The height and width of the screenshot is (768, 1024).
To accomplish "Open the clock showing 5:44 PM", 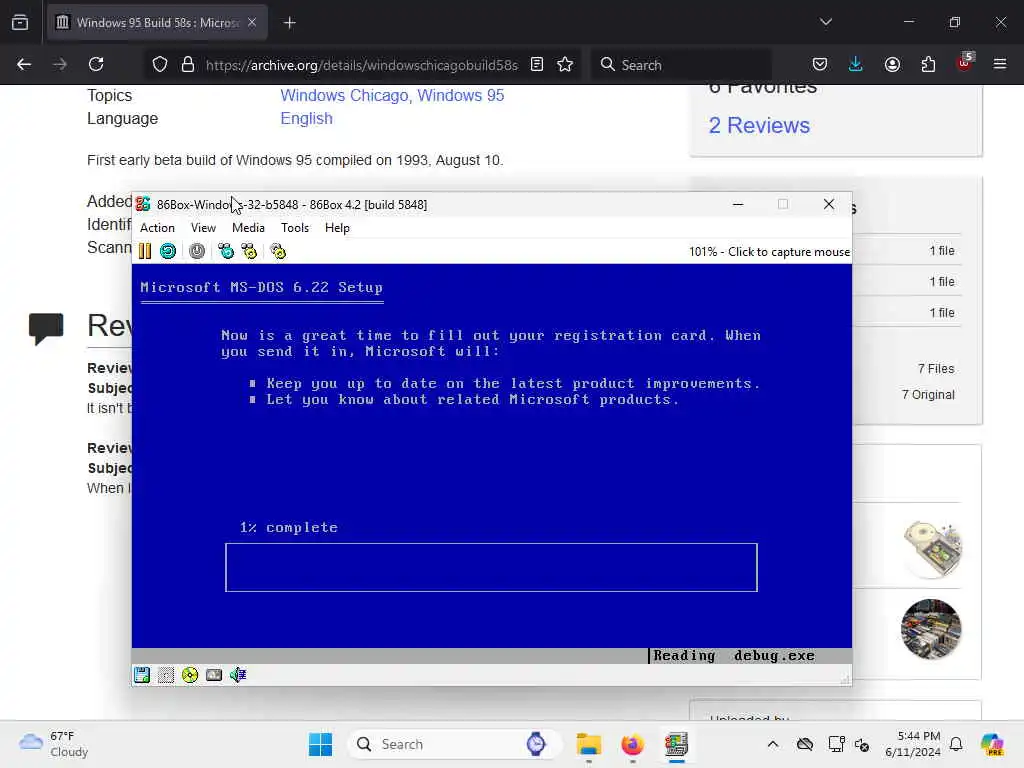I will (913, 744).
